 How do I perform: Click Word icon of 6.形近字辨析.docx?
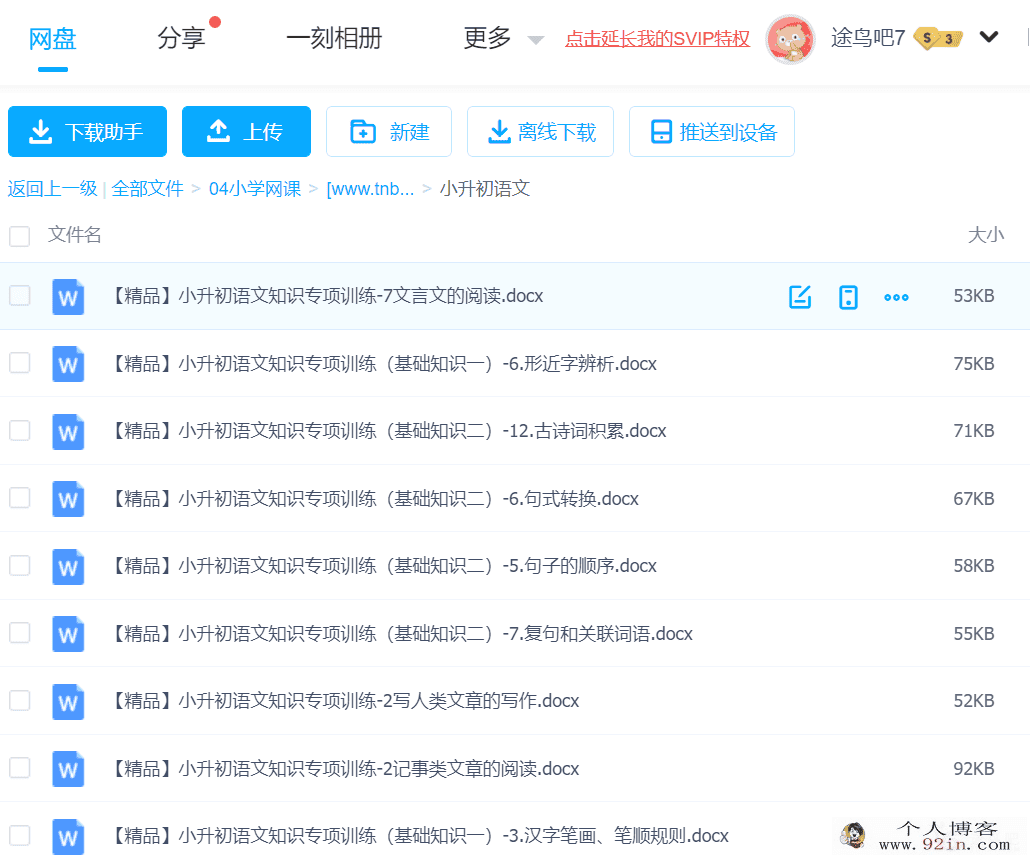point(68,364)
